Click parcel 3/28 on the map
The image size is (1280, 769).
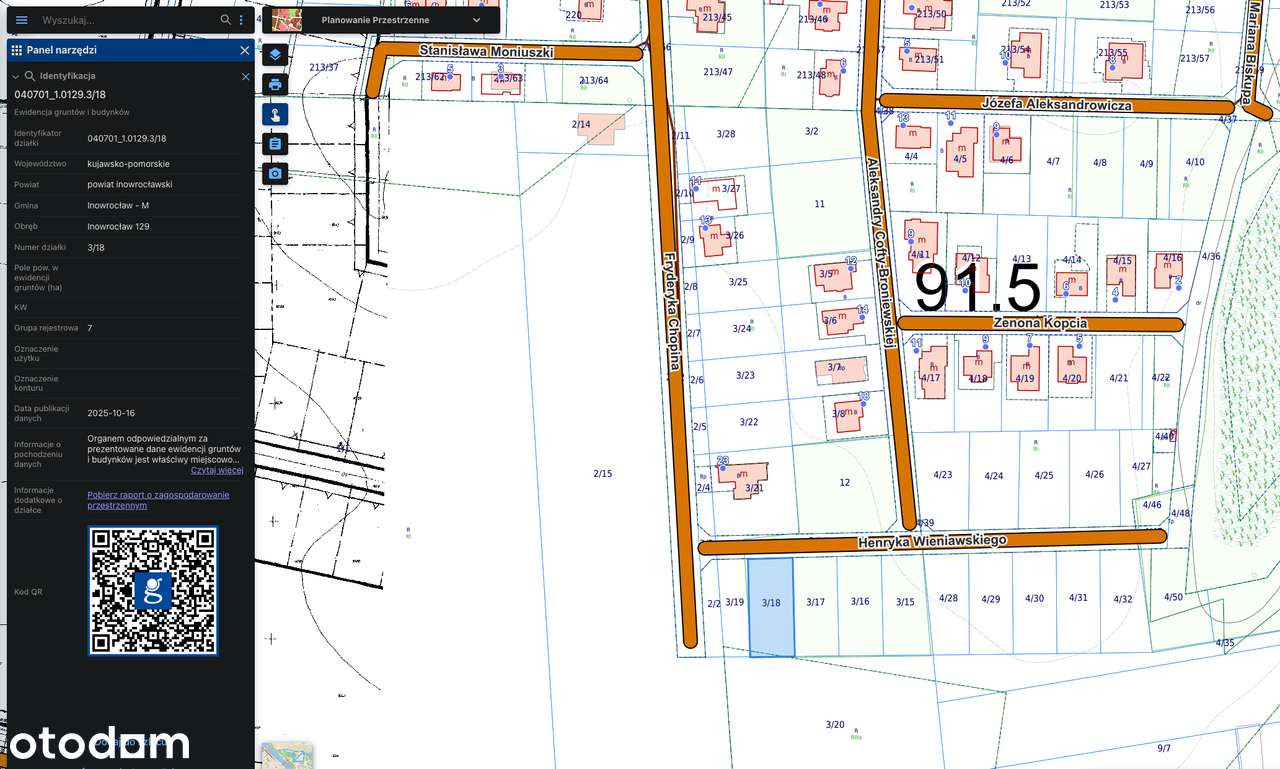pos(726,134)
